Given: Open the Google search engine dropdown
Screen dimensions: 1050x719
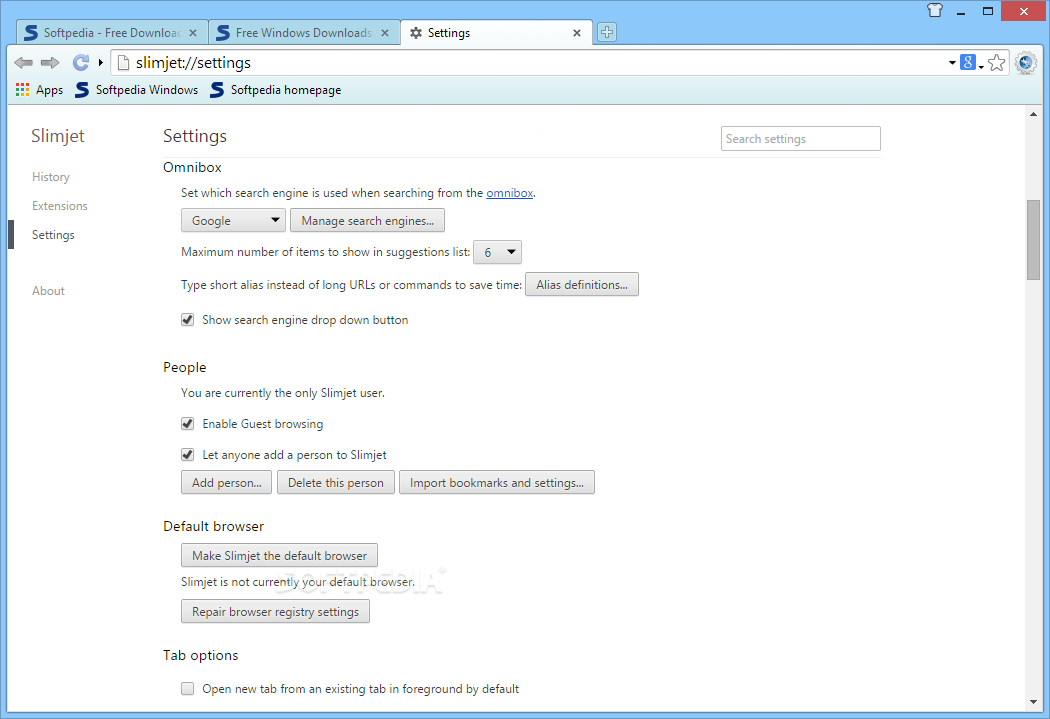Looking at the screenshot, I should click(x=233, y=220).
